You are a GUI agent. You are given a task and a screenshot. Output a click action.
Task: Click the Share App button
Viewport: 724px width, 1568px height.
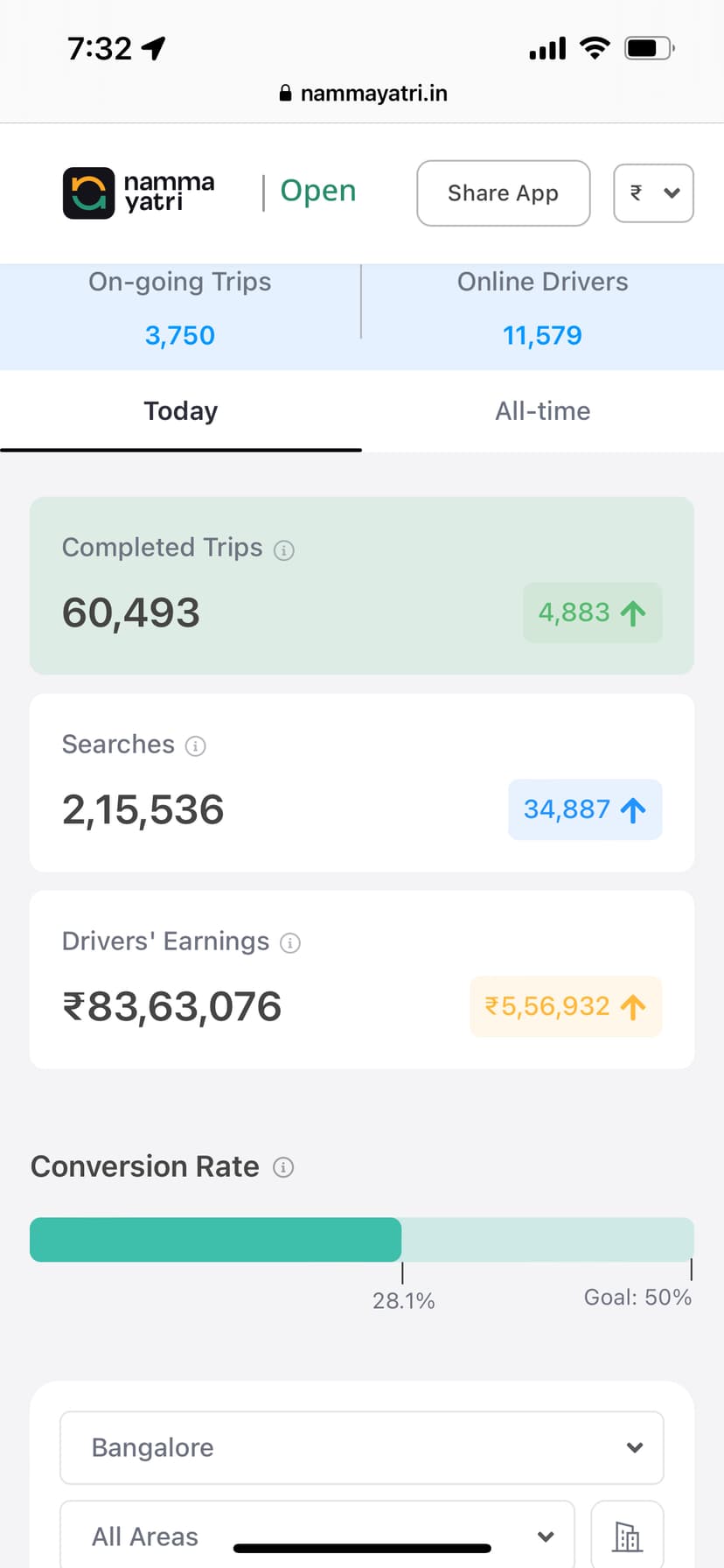(503, 193)
